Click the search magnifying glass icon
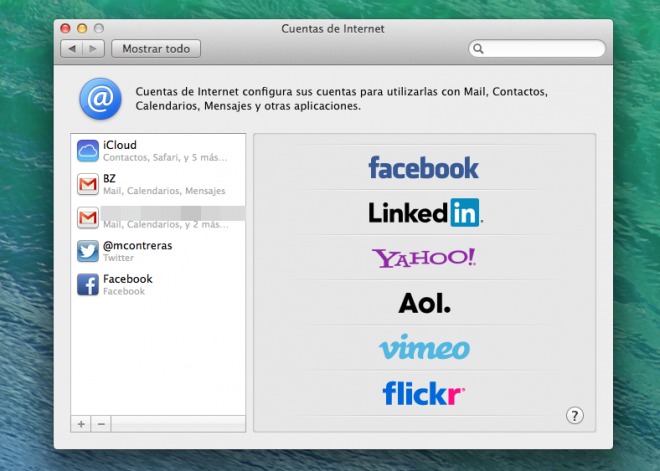660x471 pixels. click(478, 49)
